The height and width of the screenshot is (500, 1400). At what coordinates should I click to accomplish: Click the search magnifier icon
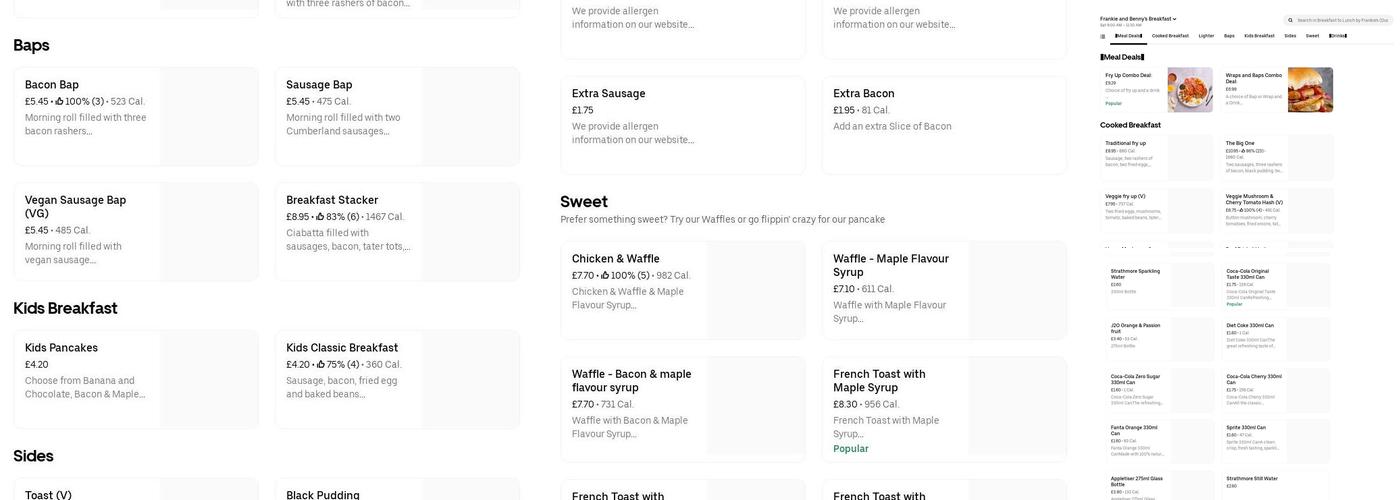pos(1290,20)
